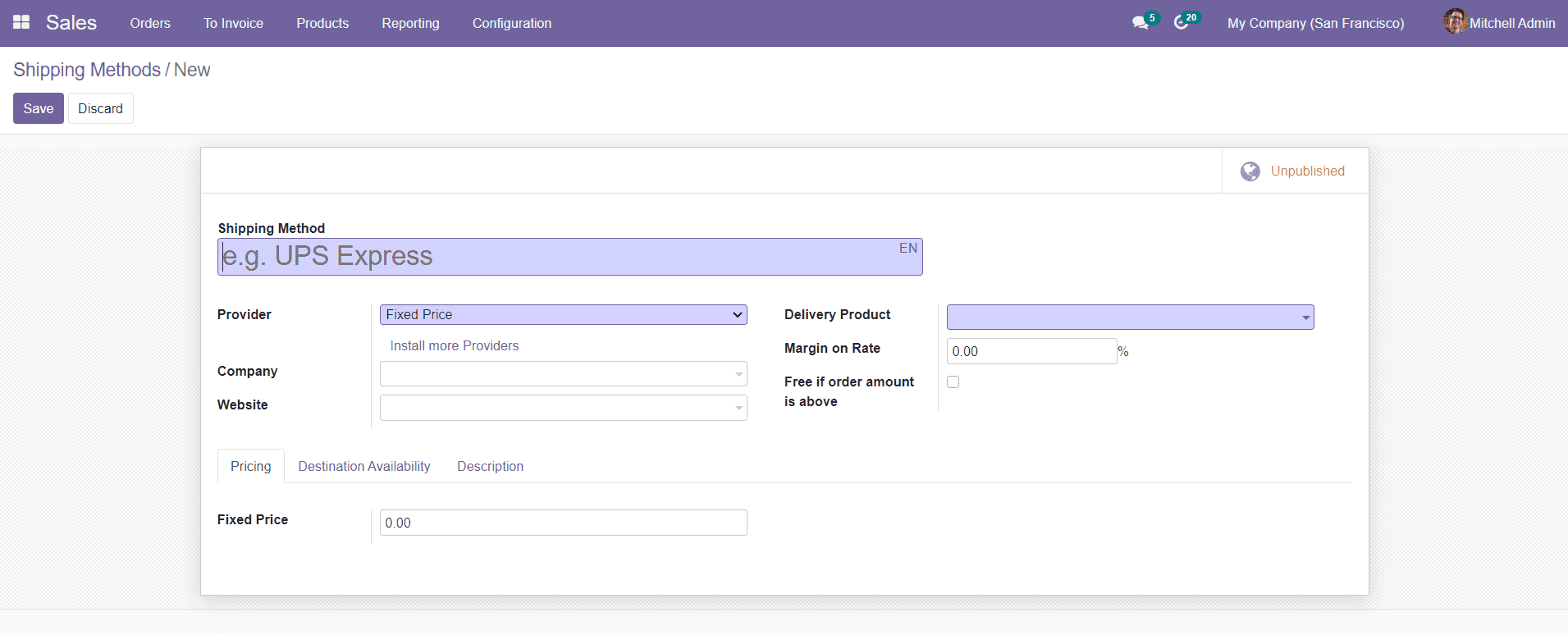1568x635 pixels.
Task: Click the EN translation indicator
Action: [907, 249]
